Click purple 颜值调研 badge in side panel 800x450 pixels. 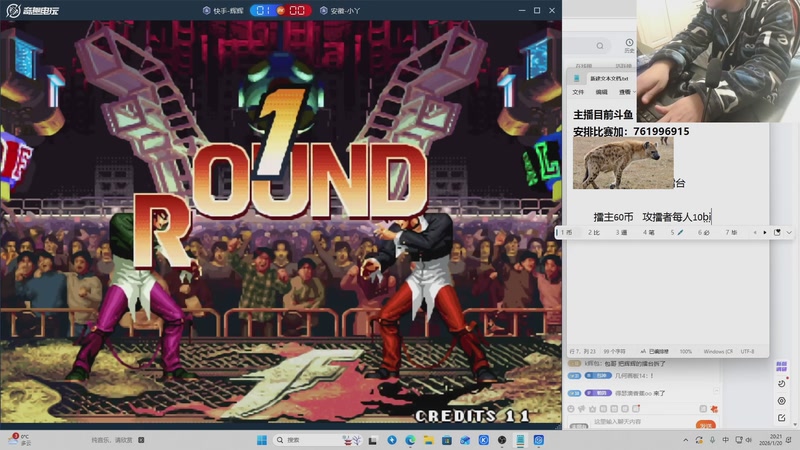[x=782, y=366]
